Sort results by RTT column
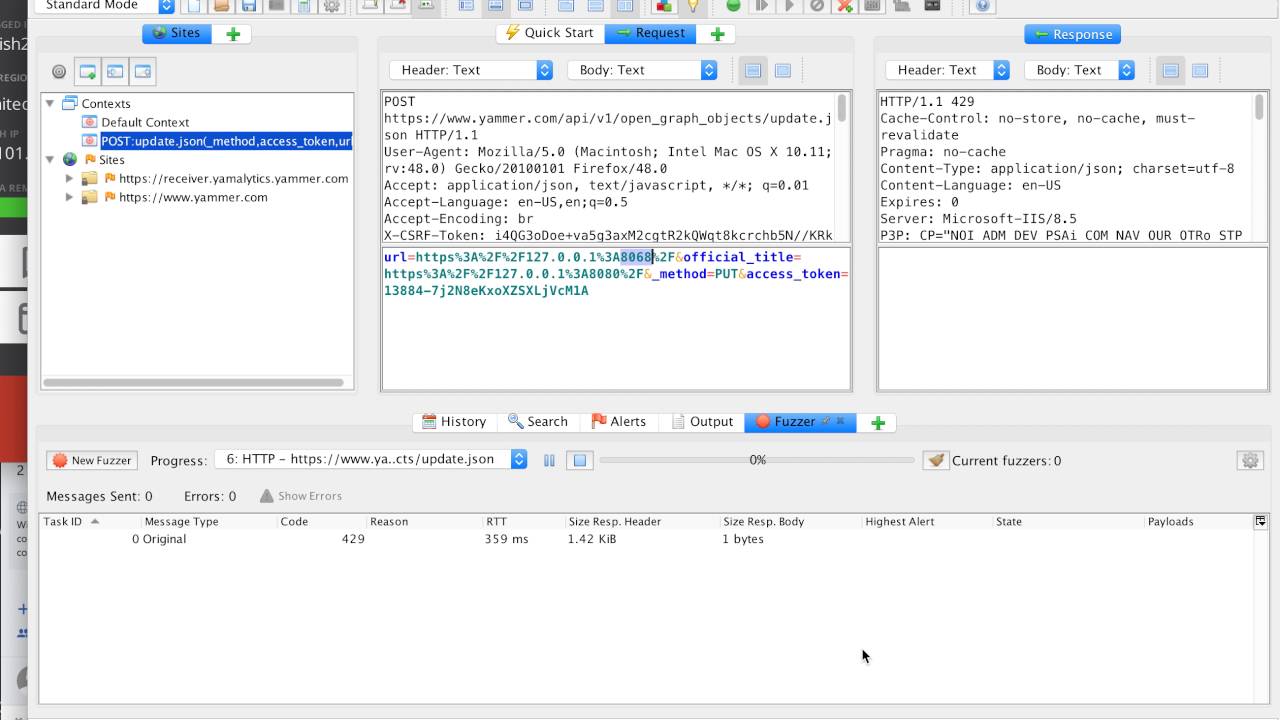The width and height of the screenshot is (1280, 720). [x=523, y=521]
